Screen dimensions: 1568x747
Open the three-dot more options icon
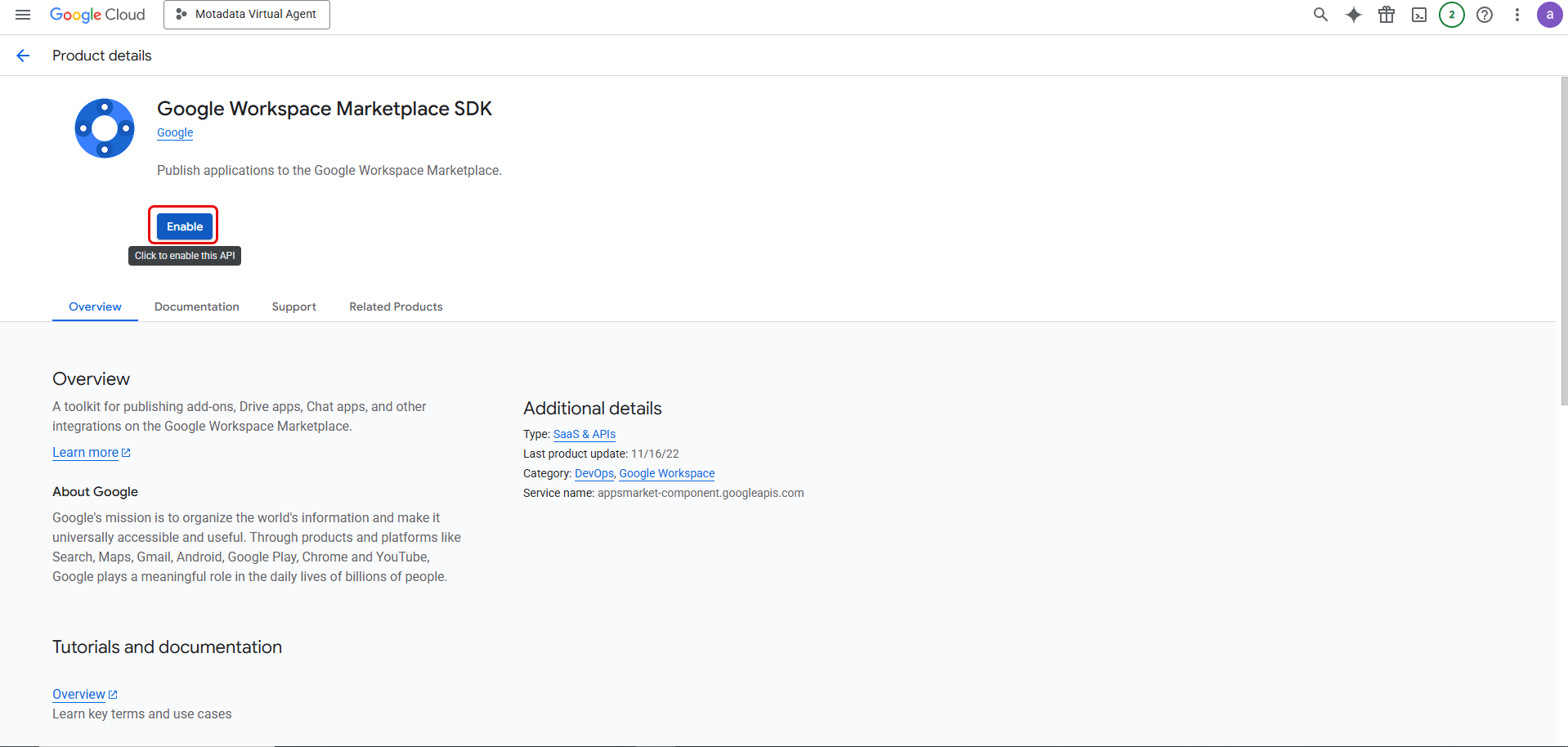click(x=1516, y=14)
